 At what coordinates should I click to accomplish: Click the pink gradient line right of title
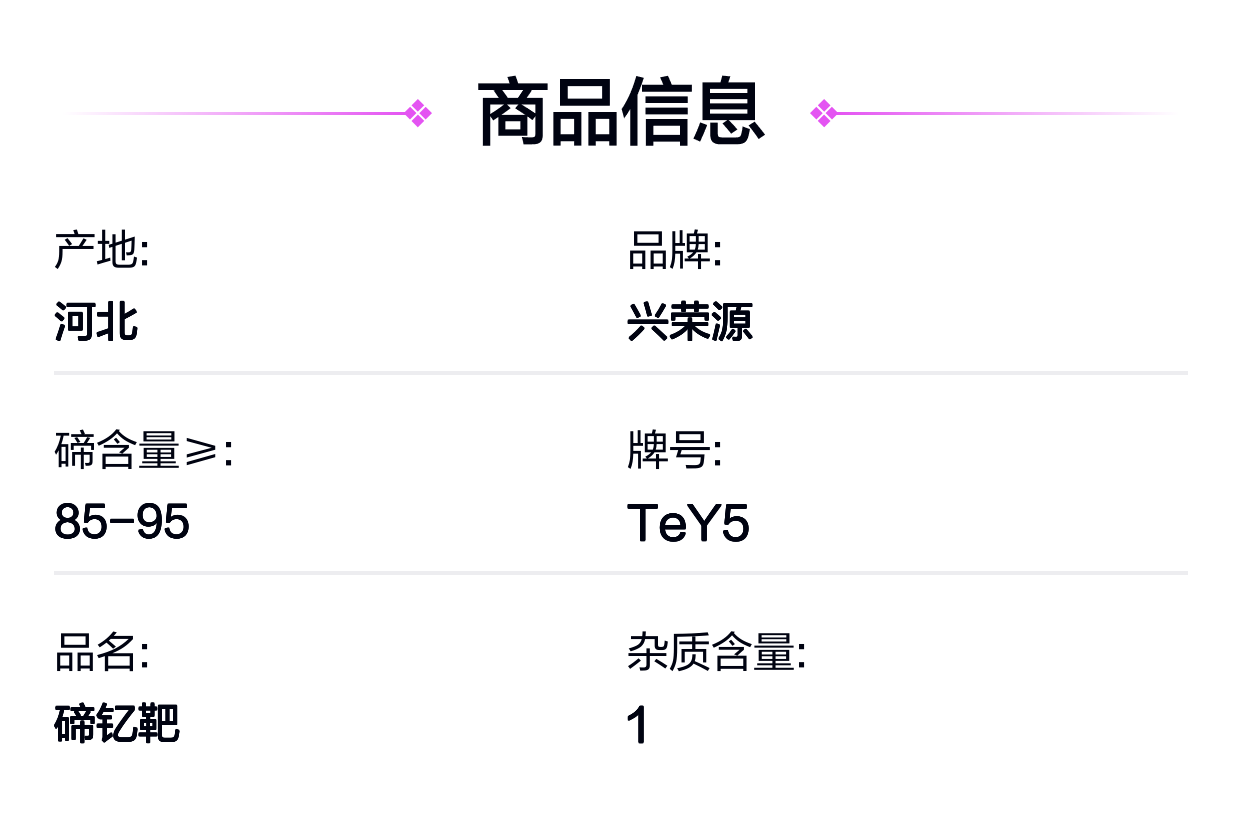(1000, 113)
